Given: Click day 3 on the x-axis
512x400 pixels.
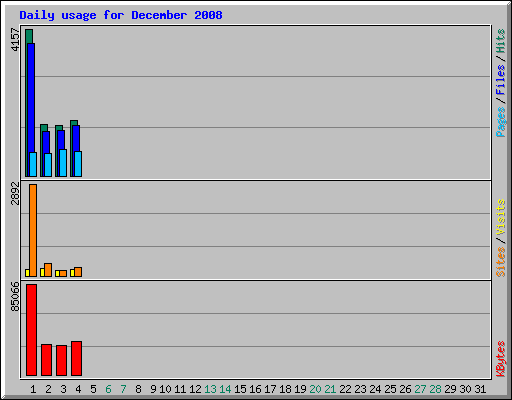Looking at the screenshot, I should point(63,389).
